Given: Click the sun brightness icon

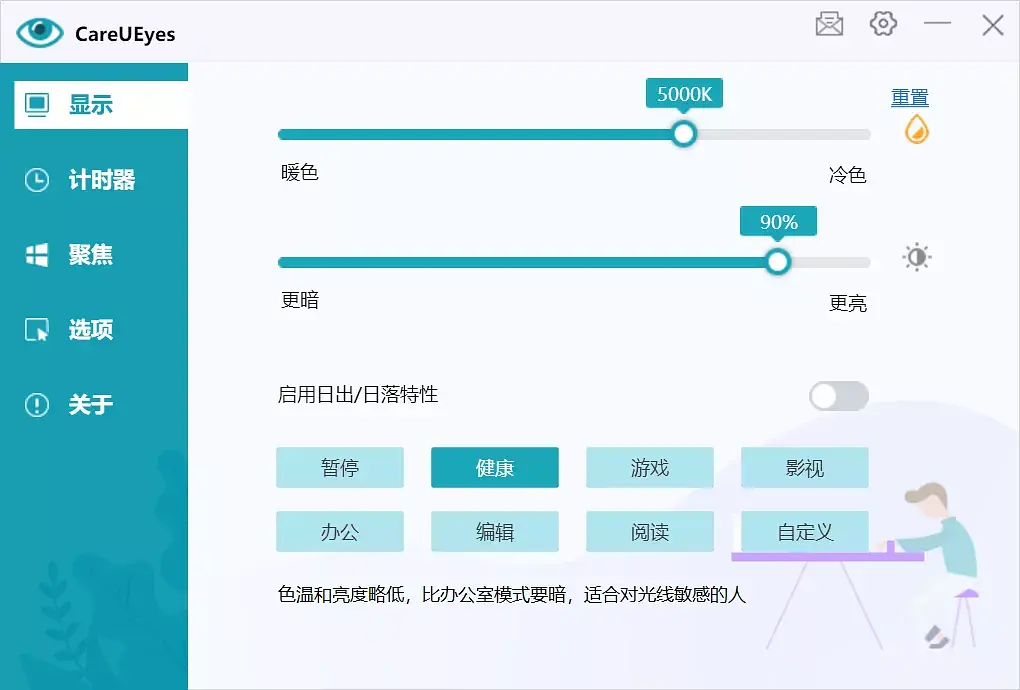Looking at the screenshot, I should (x=916, y=257).
